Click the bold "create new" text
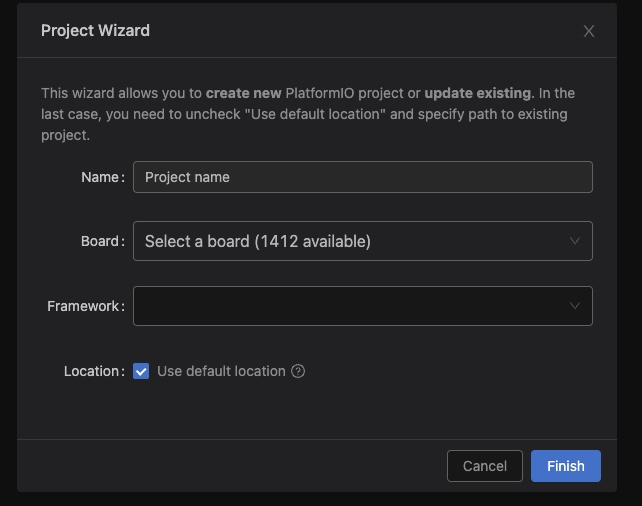This screenshot has height=506, width=642. 243,93
